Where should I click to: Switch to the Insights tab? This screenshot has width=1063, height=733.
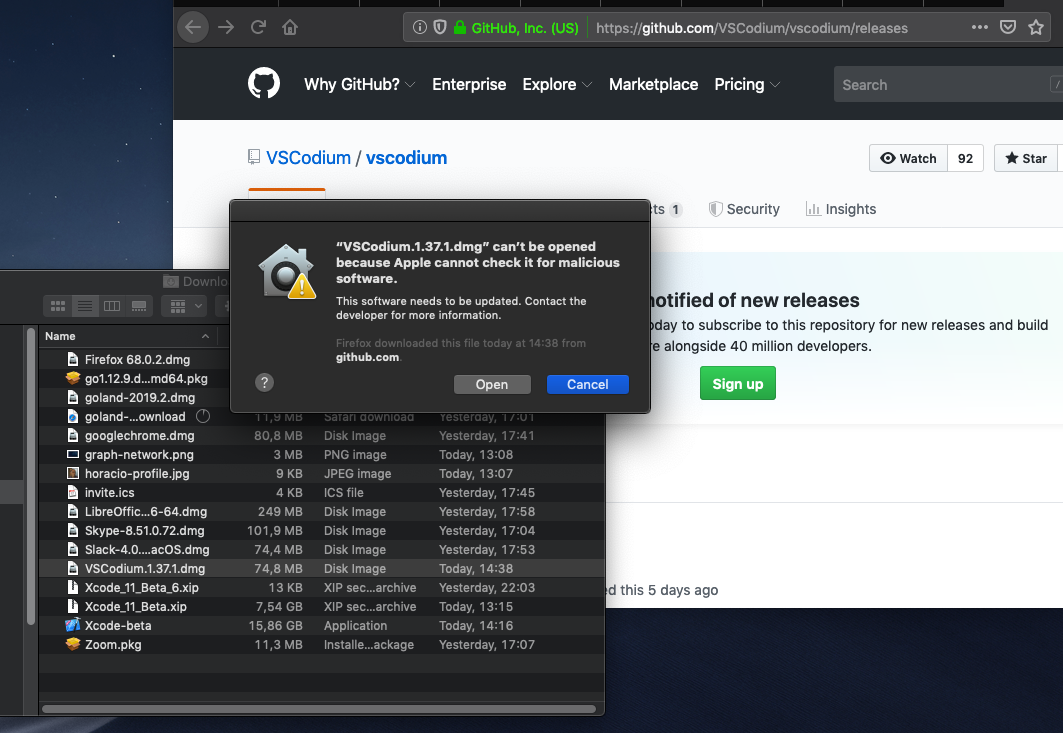coord(841,210)
